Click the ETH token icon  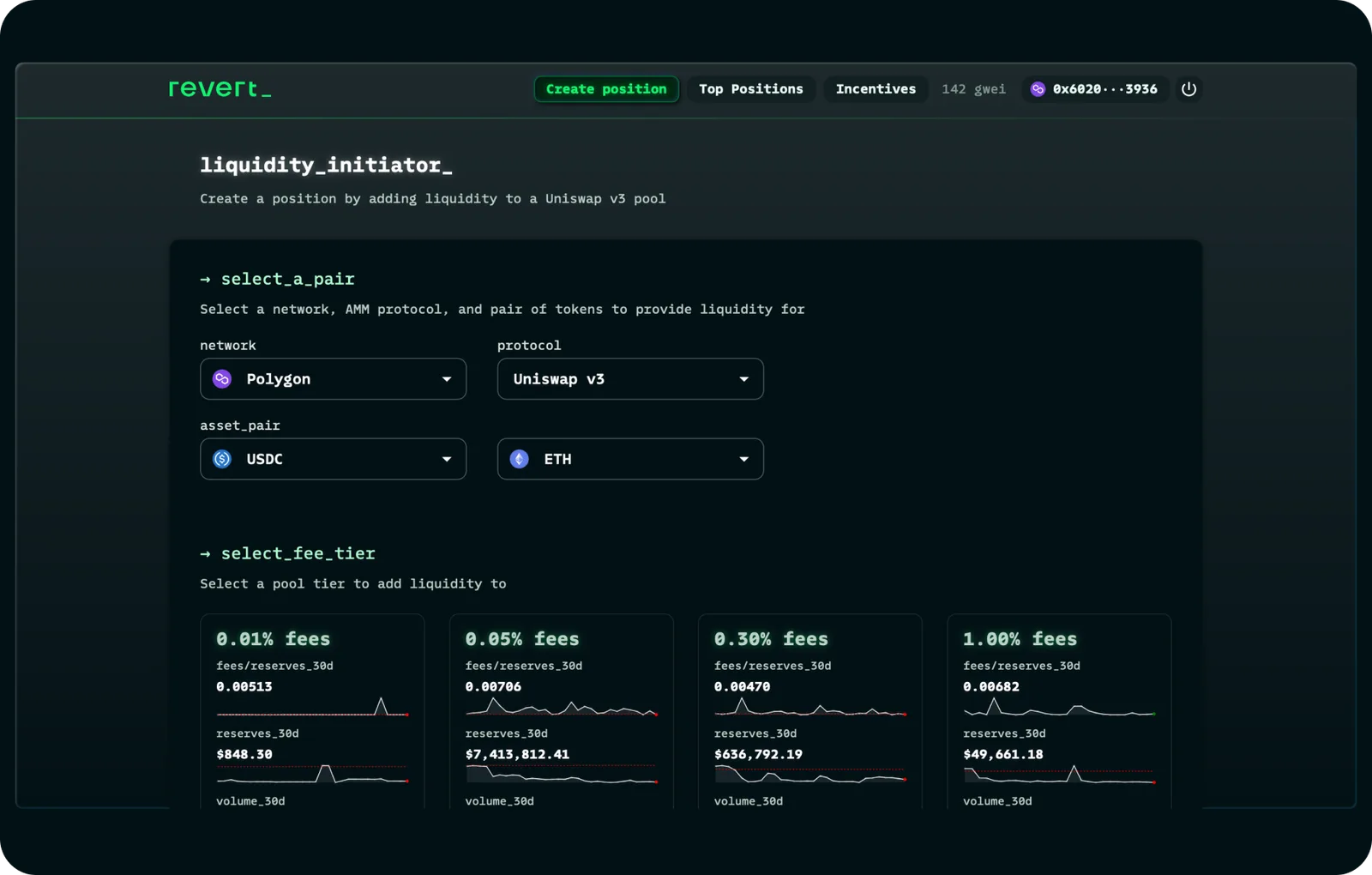[x=520, y=459]
